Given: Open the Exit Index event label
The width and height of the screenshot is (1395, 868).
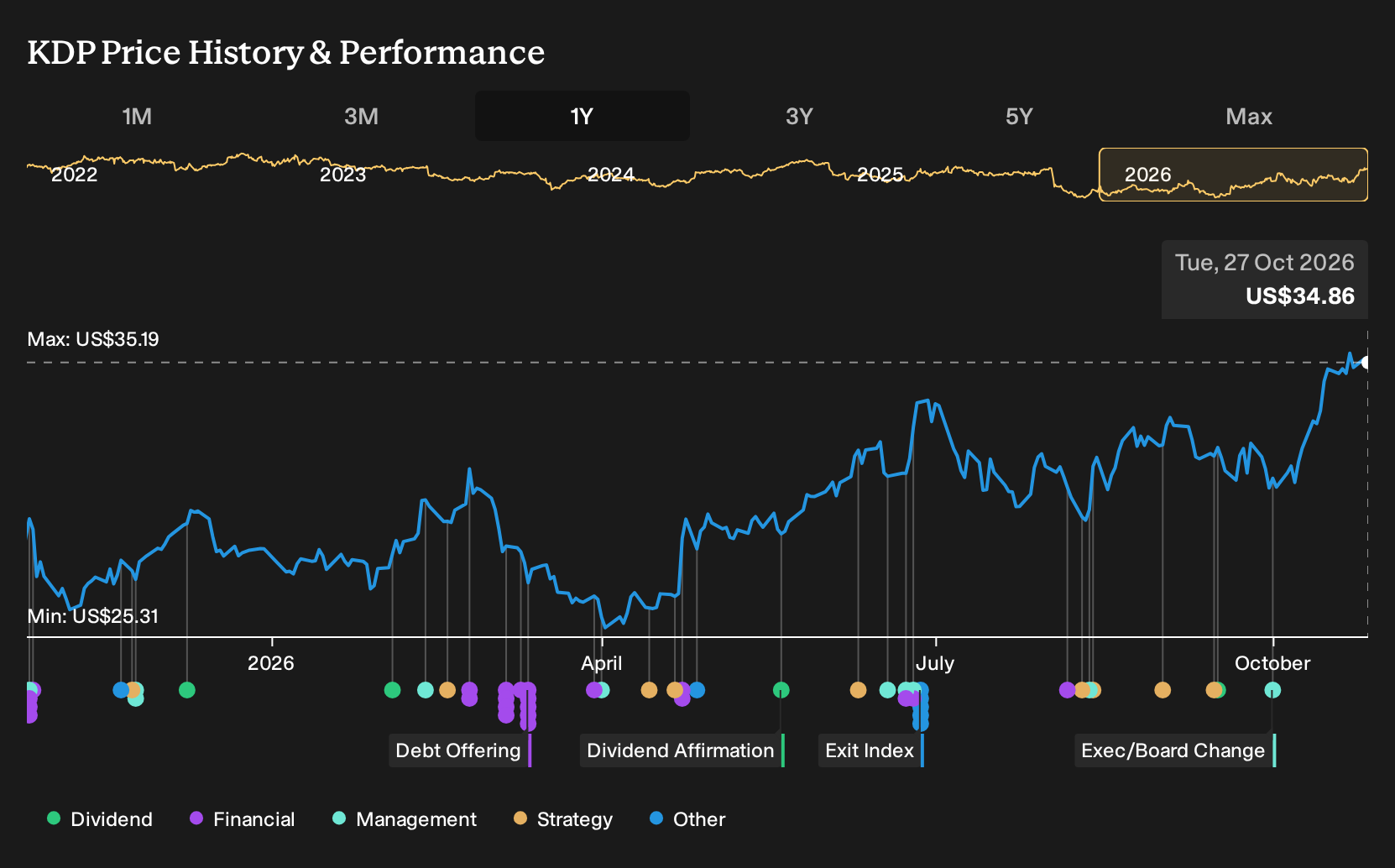Looking at the screenshot, I should 871,750.
